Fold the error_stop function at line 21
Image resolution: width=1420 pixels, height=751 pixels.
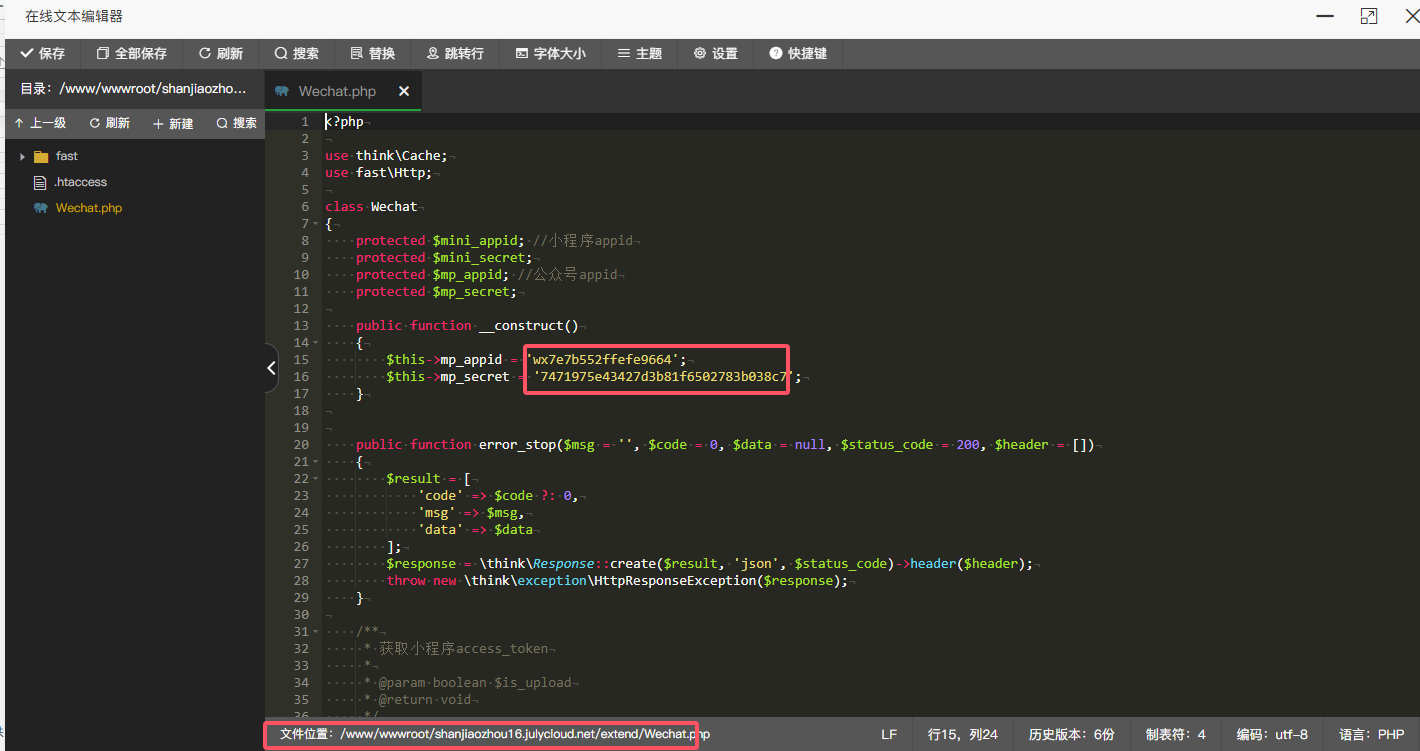pyautogui.click(x=317, y=462)
